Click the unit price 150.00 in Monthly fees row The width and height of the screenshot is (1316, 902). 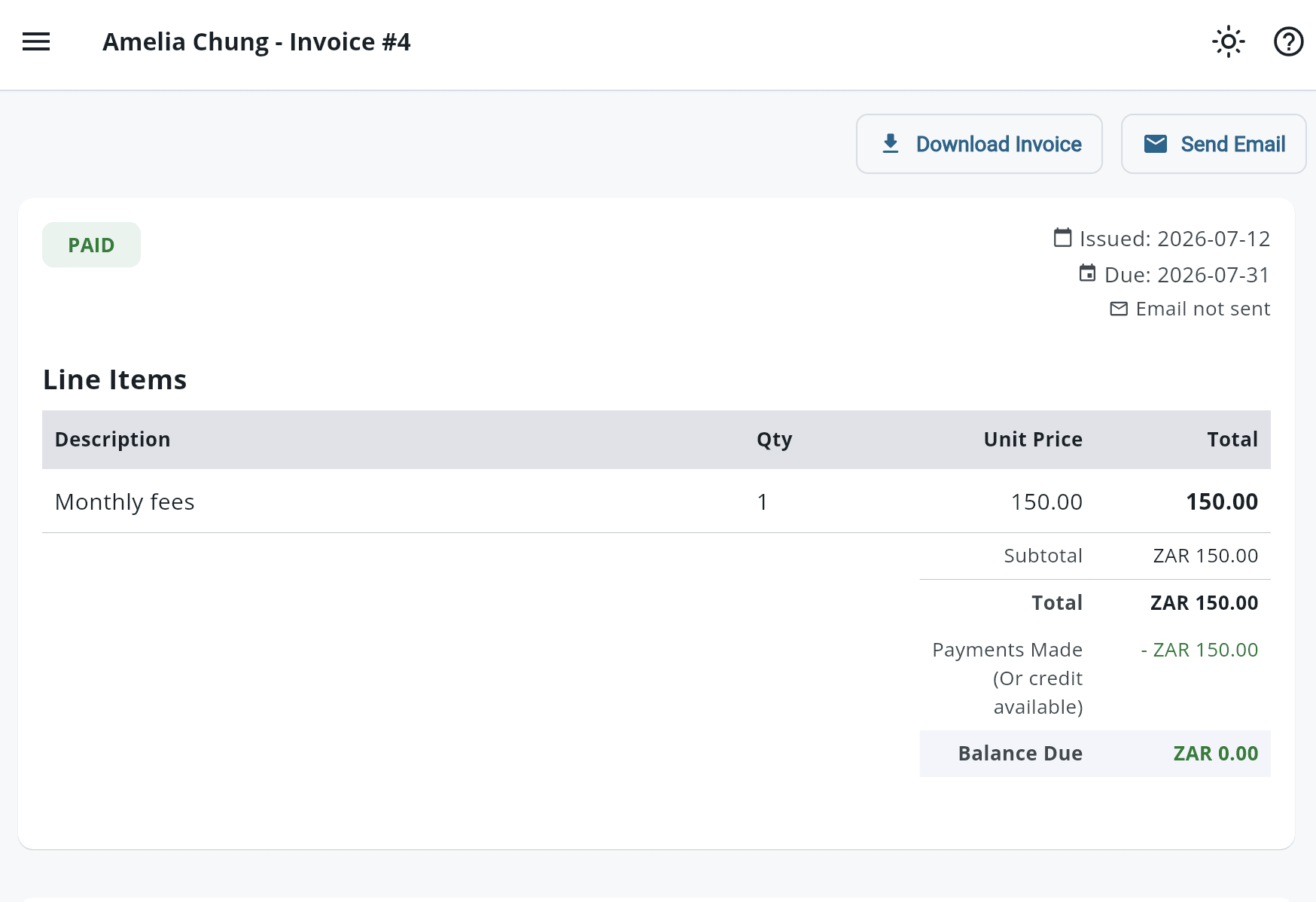point(1046,501)
